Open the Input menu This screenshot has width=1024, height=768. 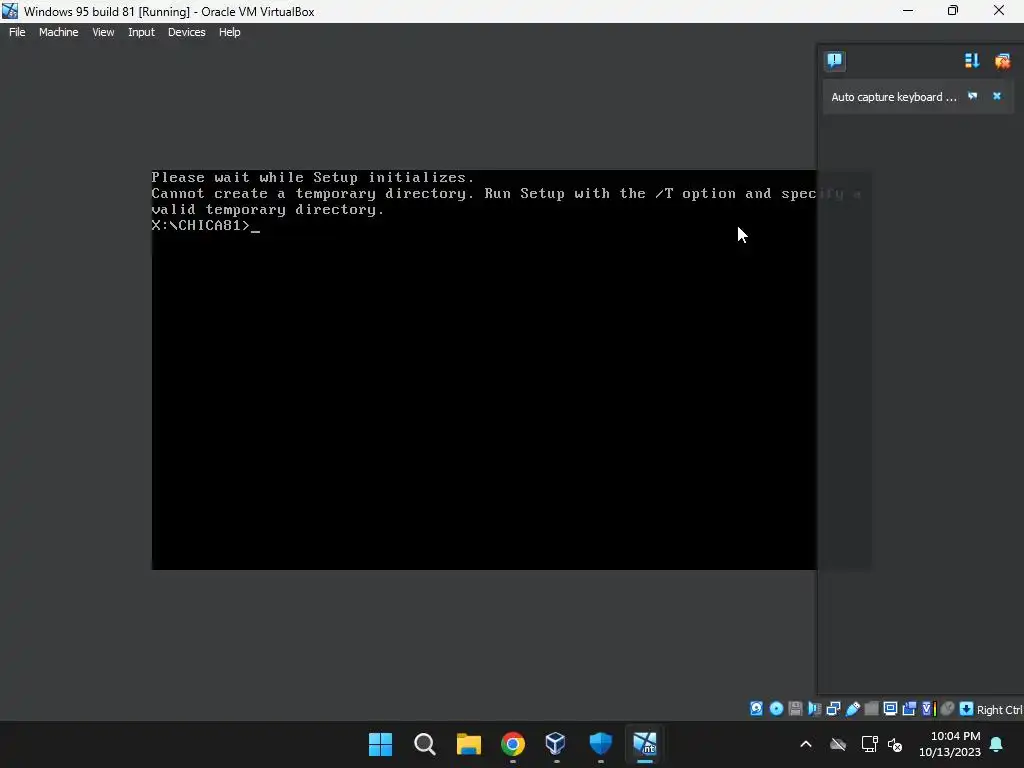click(141, 32)
